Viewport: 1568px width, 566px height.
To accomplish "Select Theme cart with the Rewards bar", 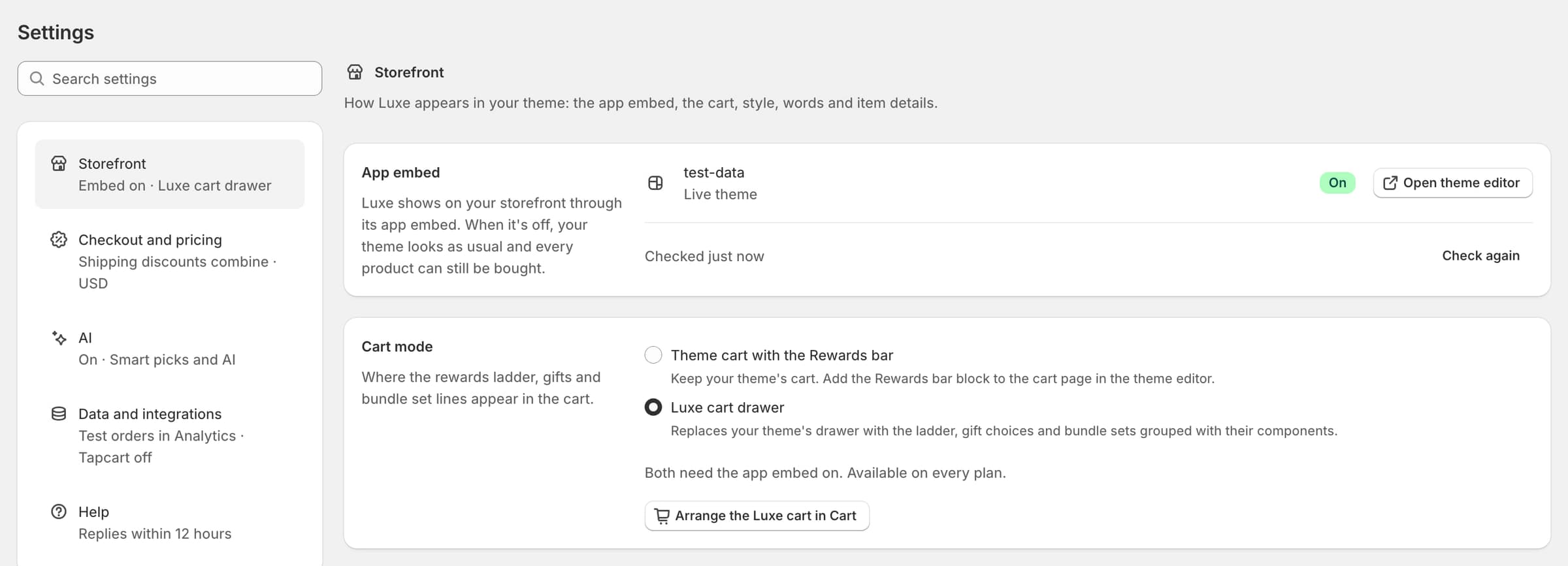I will click(x=653, y=355).
